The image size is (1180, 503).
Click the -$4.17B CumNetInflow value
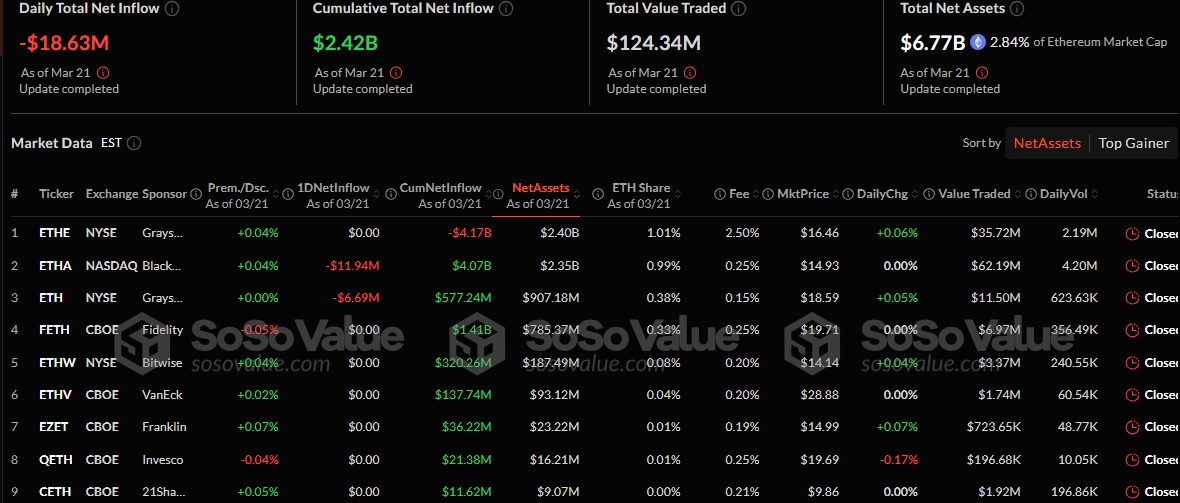click(x=470, y=233)
